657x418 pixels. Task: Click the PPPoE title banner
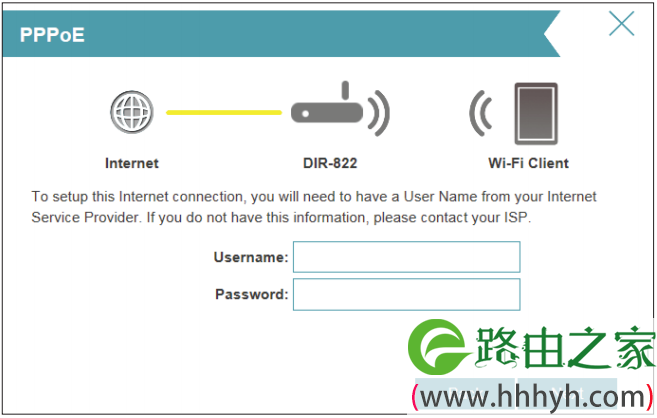281,34
